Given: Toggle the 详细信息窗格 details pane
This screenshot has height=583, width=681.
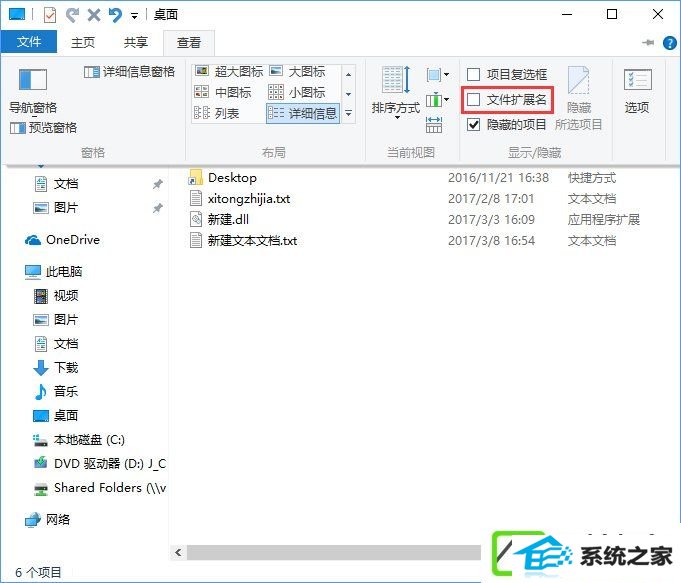Looking at the screenshot, I should tap(129, 72).
